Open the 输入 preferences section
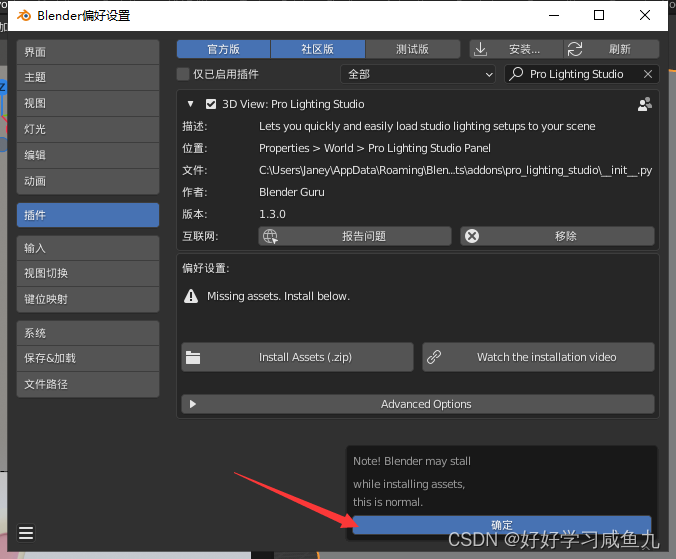This screenshot has height=559, width=676. pyautogui.click(x=88, y=248)
